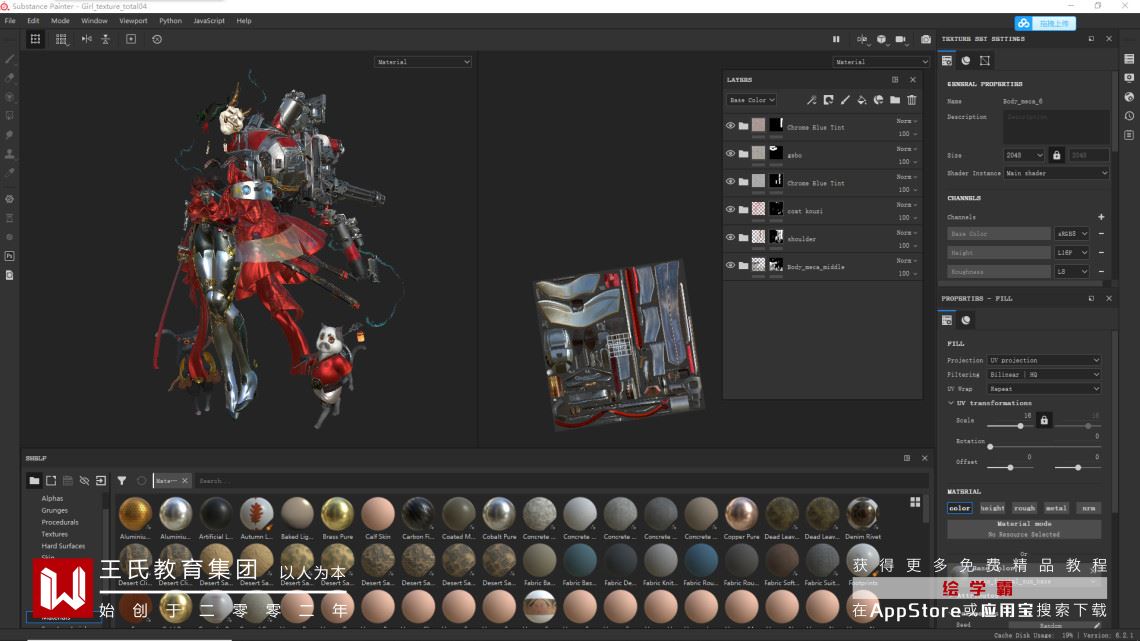The width and height of the screenshot is (1140, 641).
Task: Add a new channel with plus button
Action: 1101,217
